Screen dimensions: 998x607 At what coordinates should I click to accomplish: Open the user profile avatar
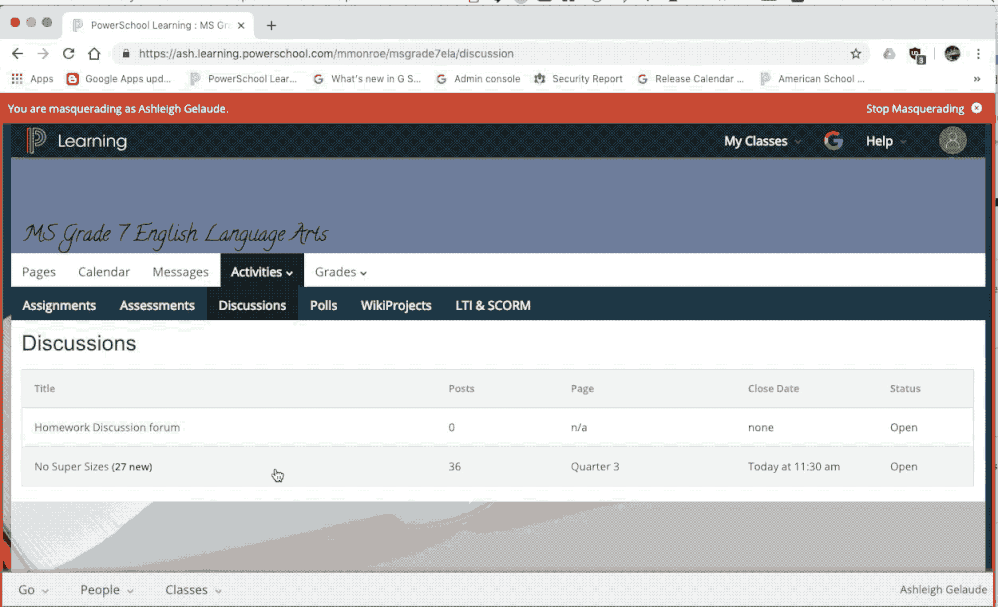952,141
